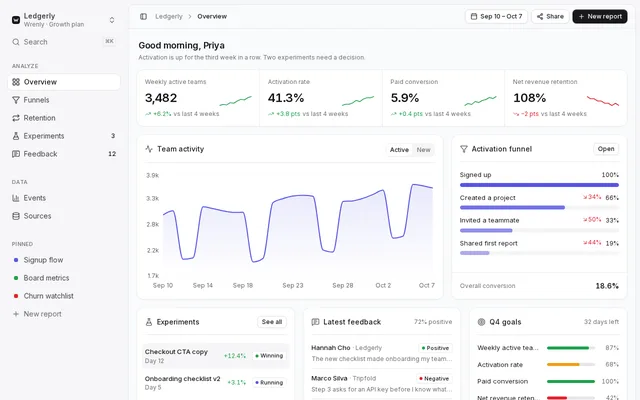This screenshot has width=640, height=400.
Task: Open the pinned Churn watchlist report
Action: coord(64,296)
